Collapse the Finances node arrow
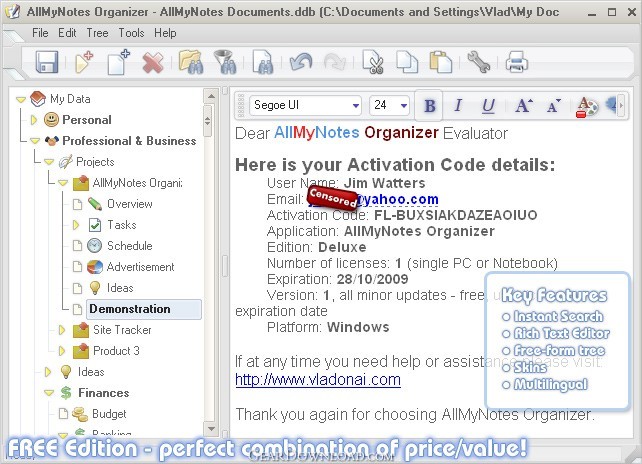This screenshot has height=464, width=642. coord(49,393)
